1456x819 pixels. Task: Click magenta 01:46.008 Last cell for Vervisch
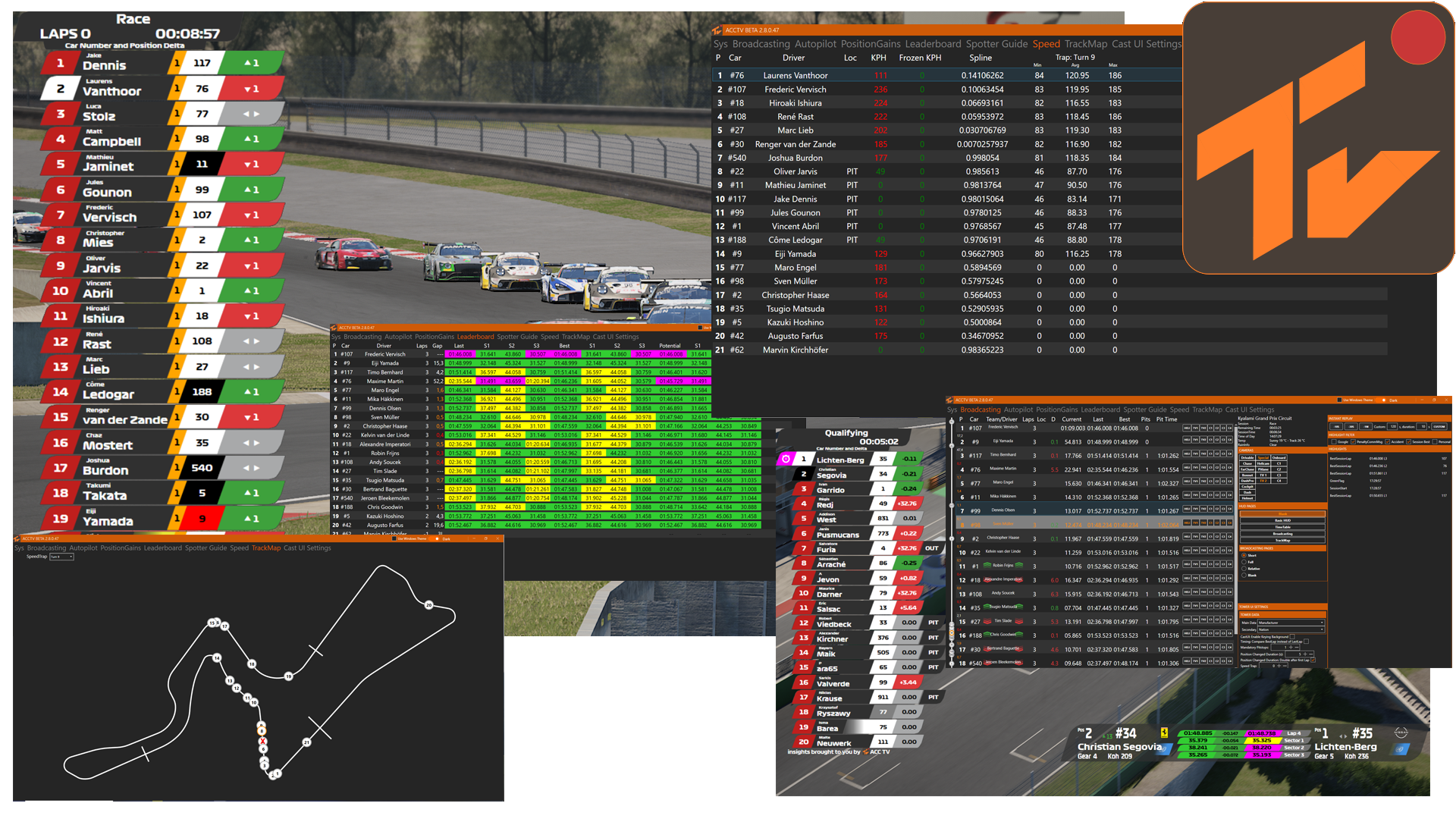tap(460, 354)
